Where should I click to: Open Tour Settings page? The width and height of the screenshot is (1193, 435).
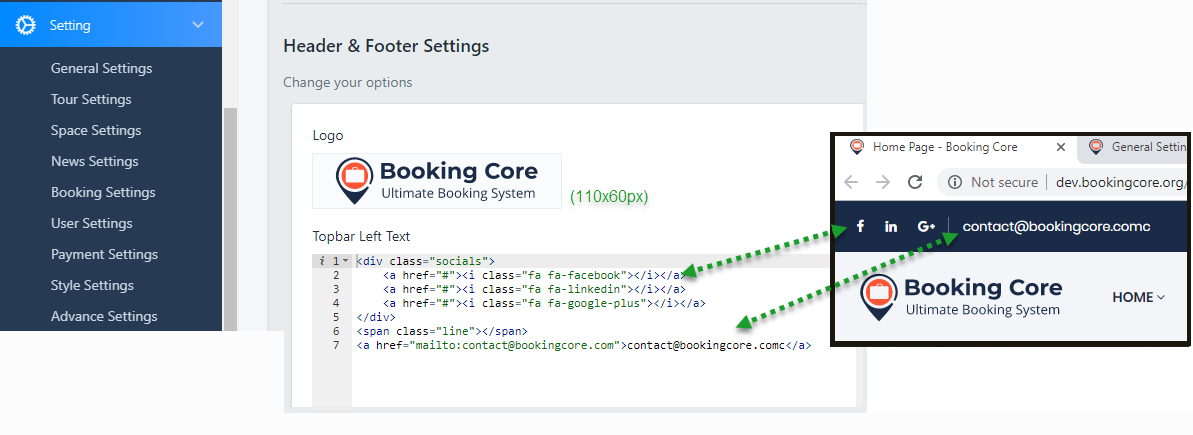coord(91,100)
